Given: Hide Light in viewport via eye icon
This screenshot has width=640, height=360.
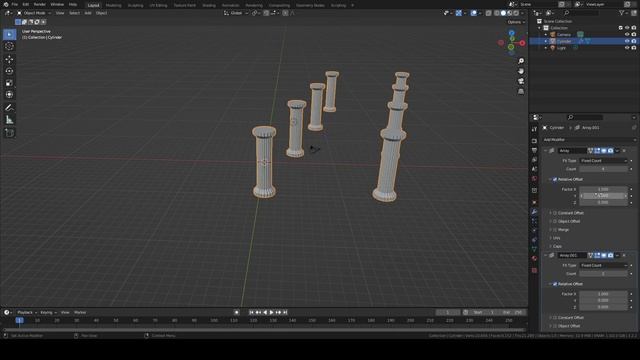Looking at the screenshot, I should 627,48.
